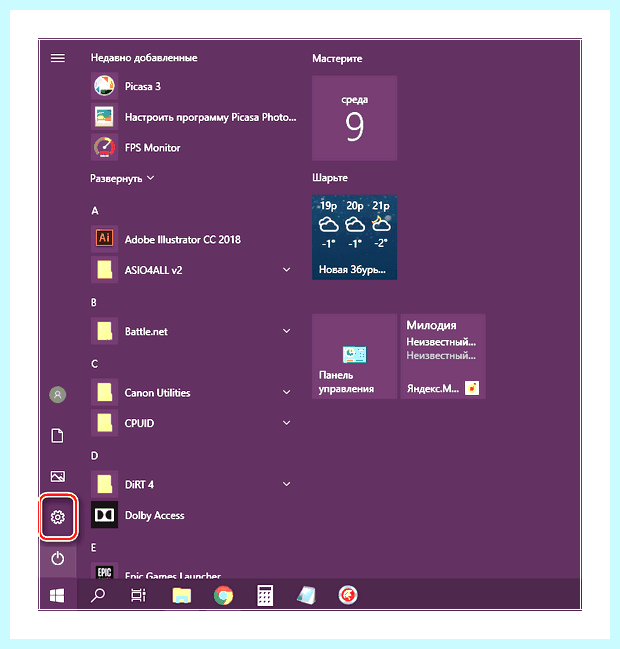Open the CPUID folder icon

coord(104,423)
